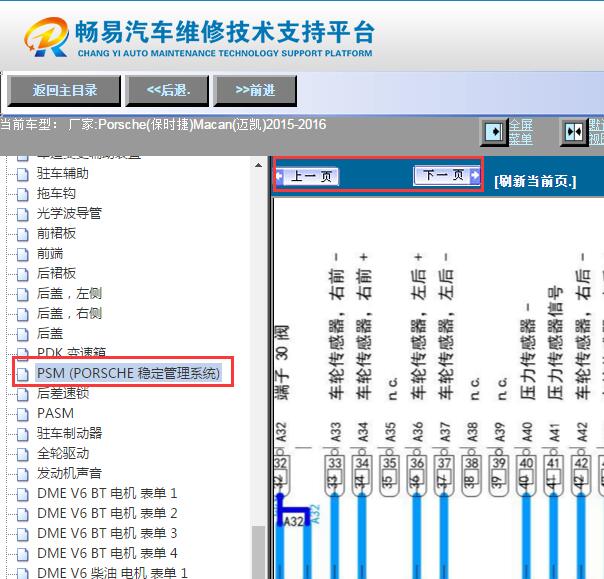604x579 pixels.
Task: Click the page icon beside 驻车制动器
Action: [x=23, y=434]
